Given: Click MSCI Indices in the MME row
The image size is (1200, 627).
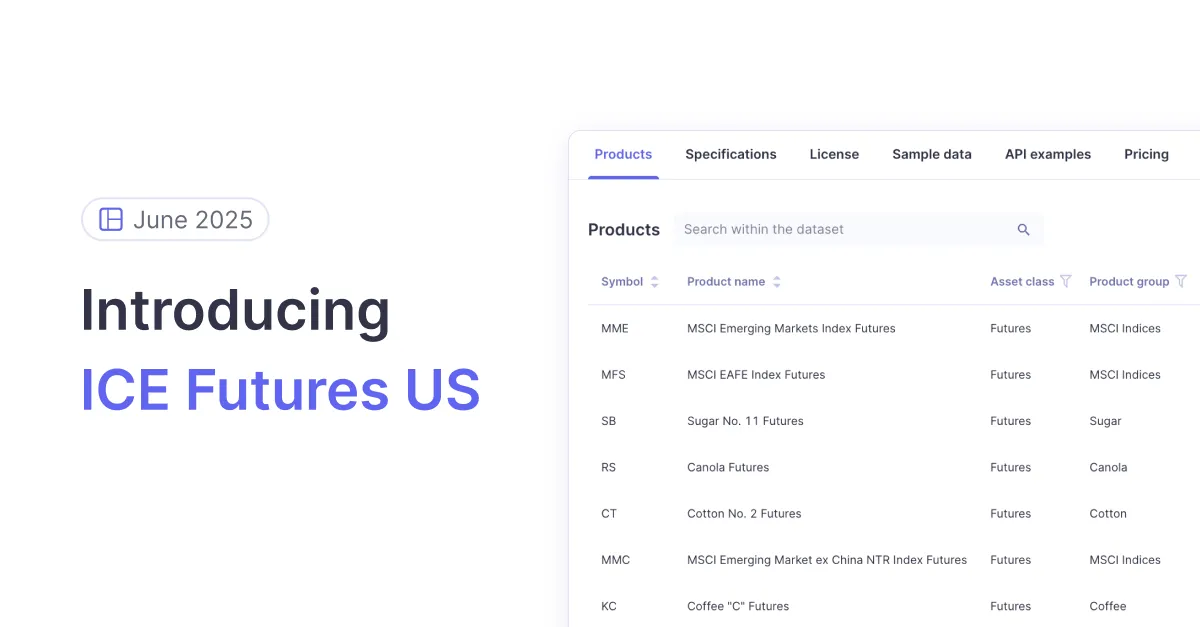Looking at the screenshot, I should click(1125, 328).
